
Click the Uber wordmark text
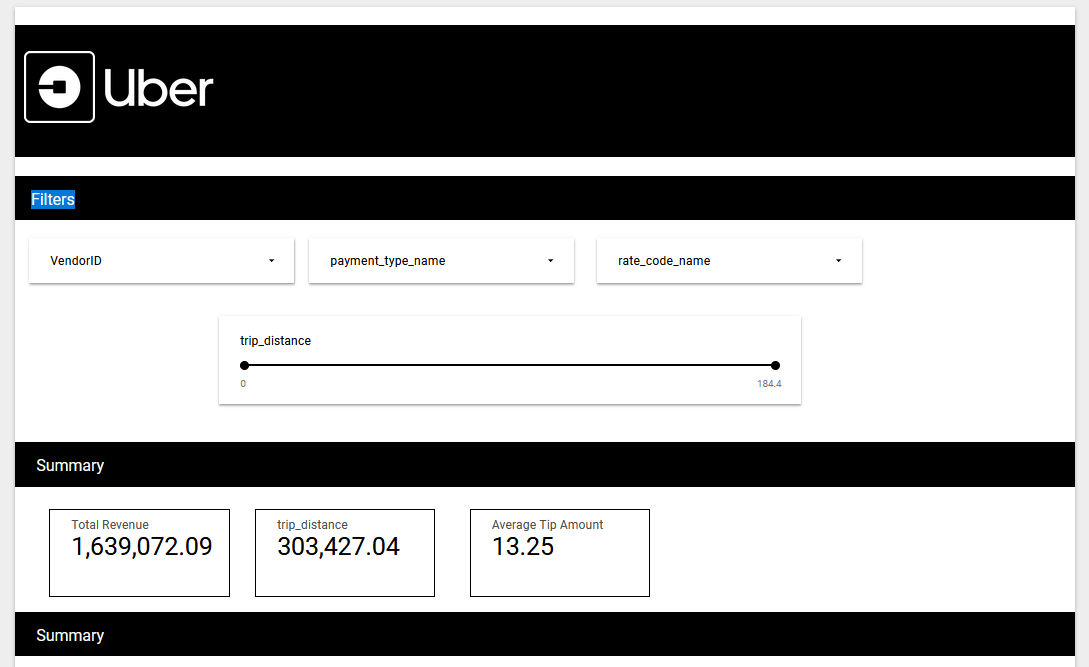[158, 88]
